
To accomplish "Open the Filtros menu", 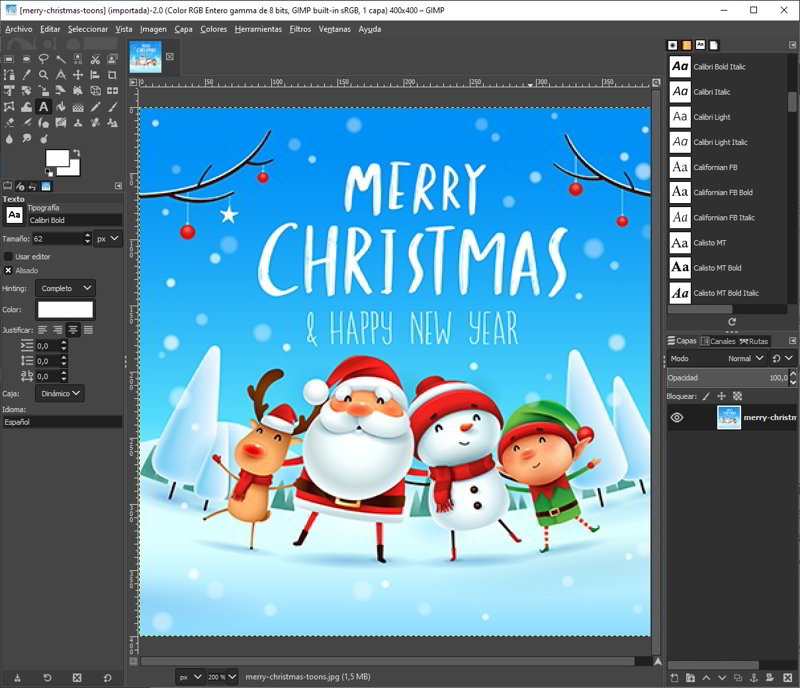I will (299, 29).
